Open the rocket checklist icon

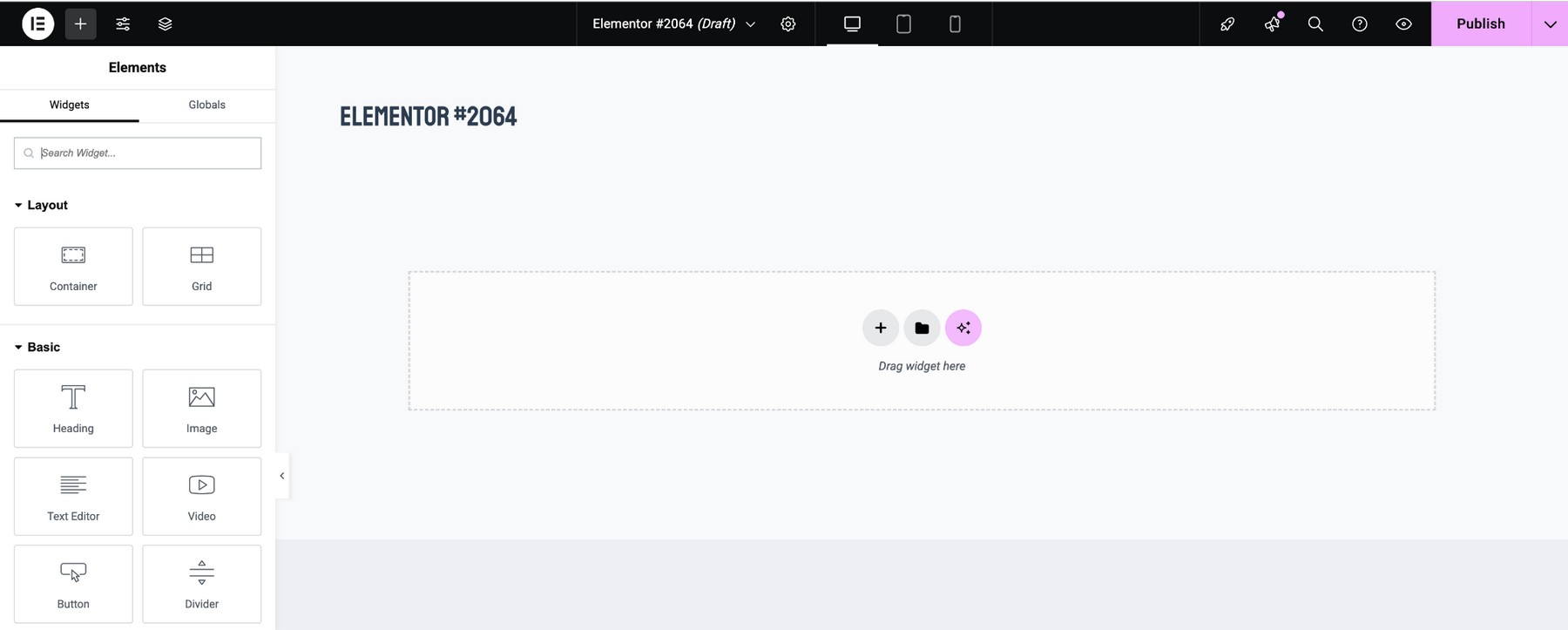[x=1227, y=24]
